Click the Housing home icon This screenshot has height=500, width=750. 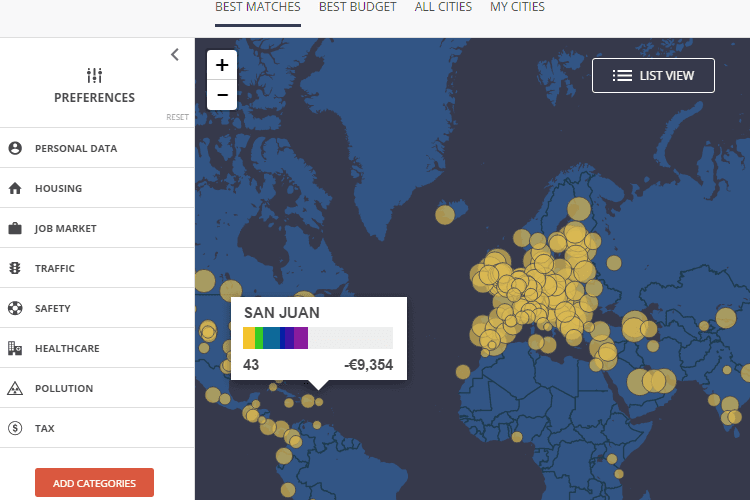click(x=15, y=188)
